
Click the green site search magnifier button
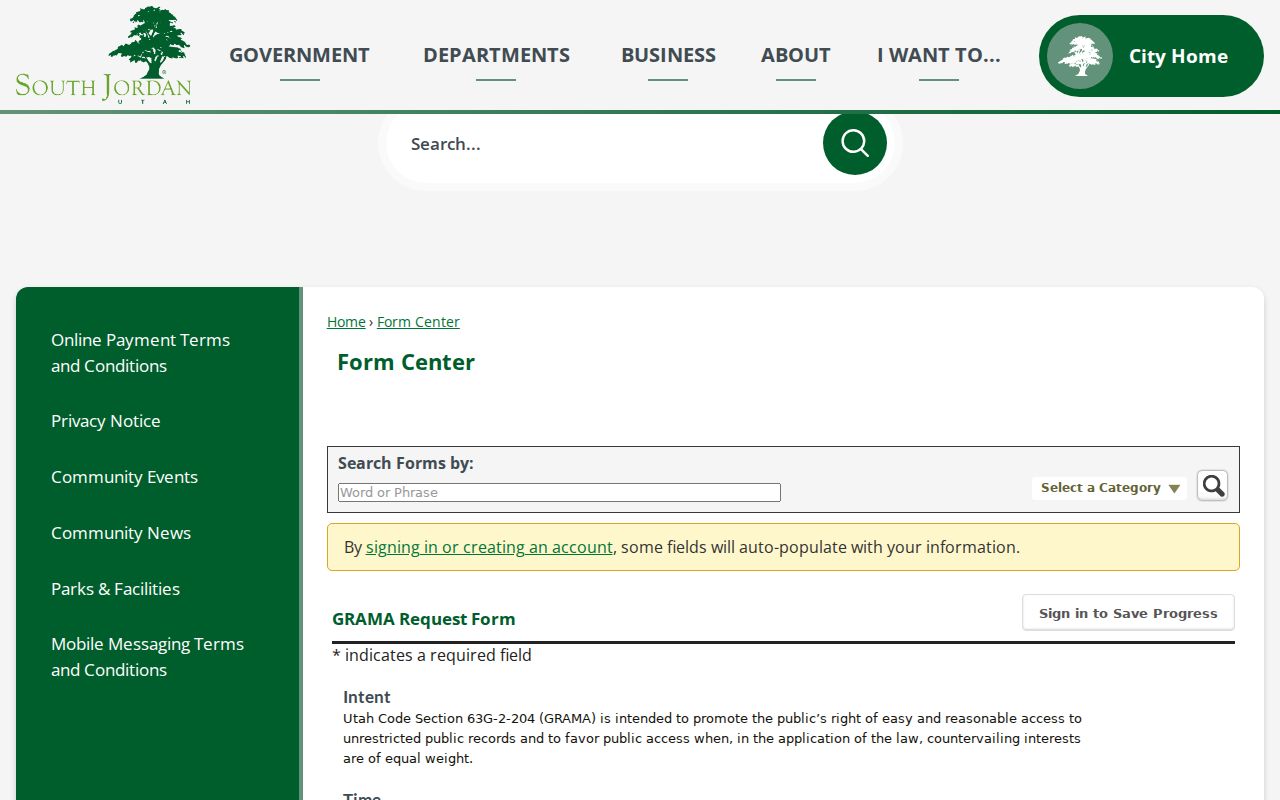(x=855, y=143)
